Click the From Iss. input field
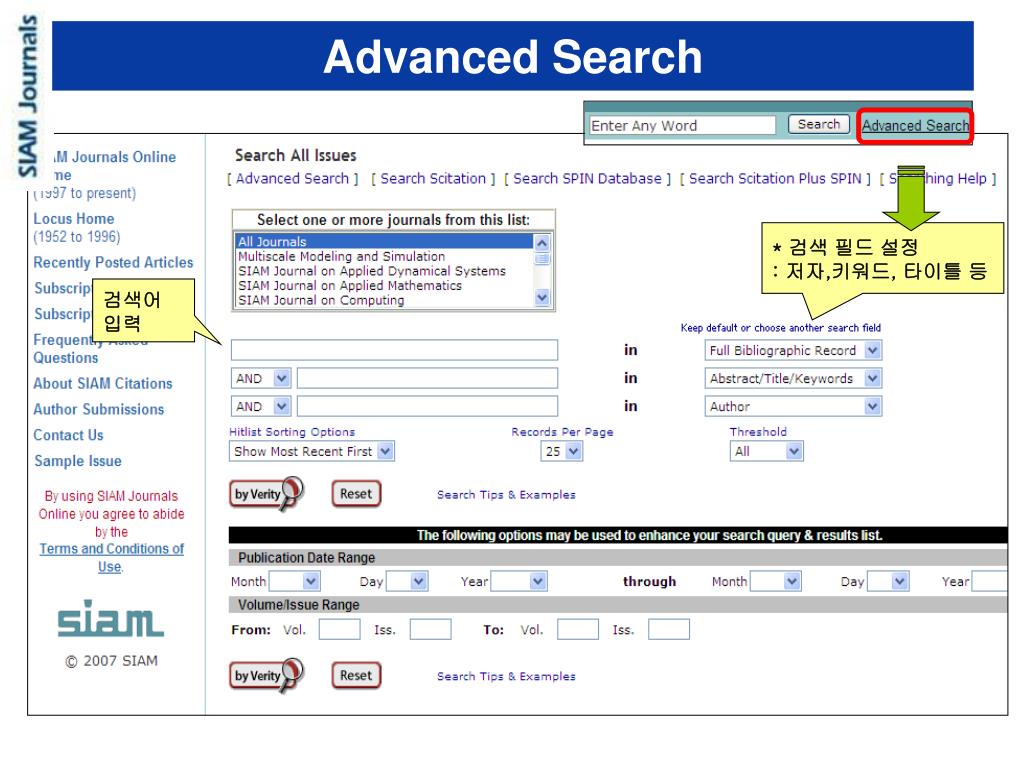Image resolution: width=1024 pixels, height=768 pixels. coord(430,630)
